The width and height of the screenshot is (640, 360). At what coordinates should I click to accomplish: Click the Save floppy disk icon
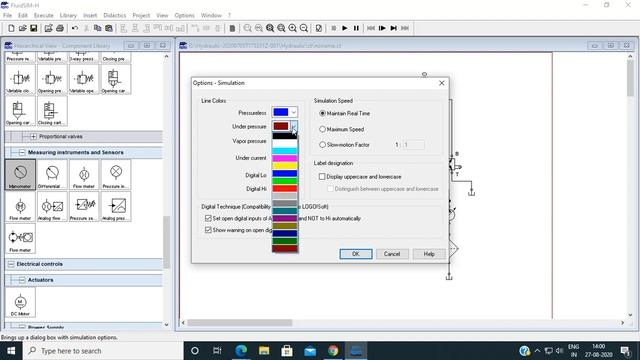pos(34,28)
